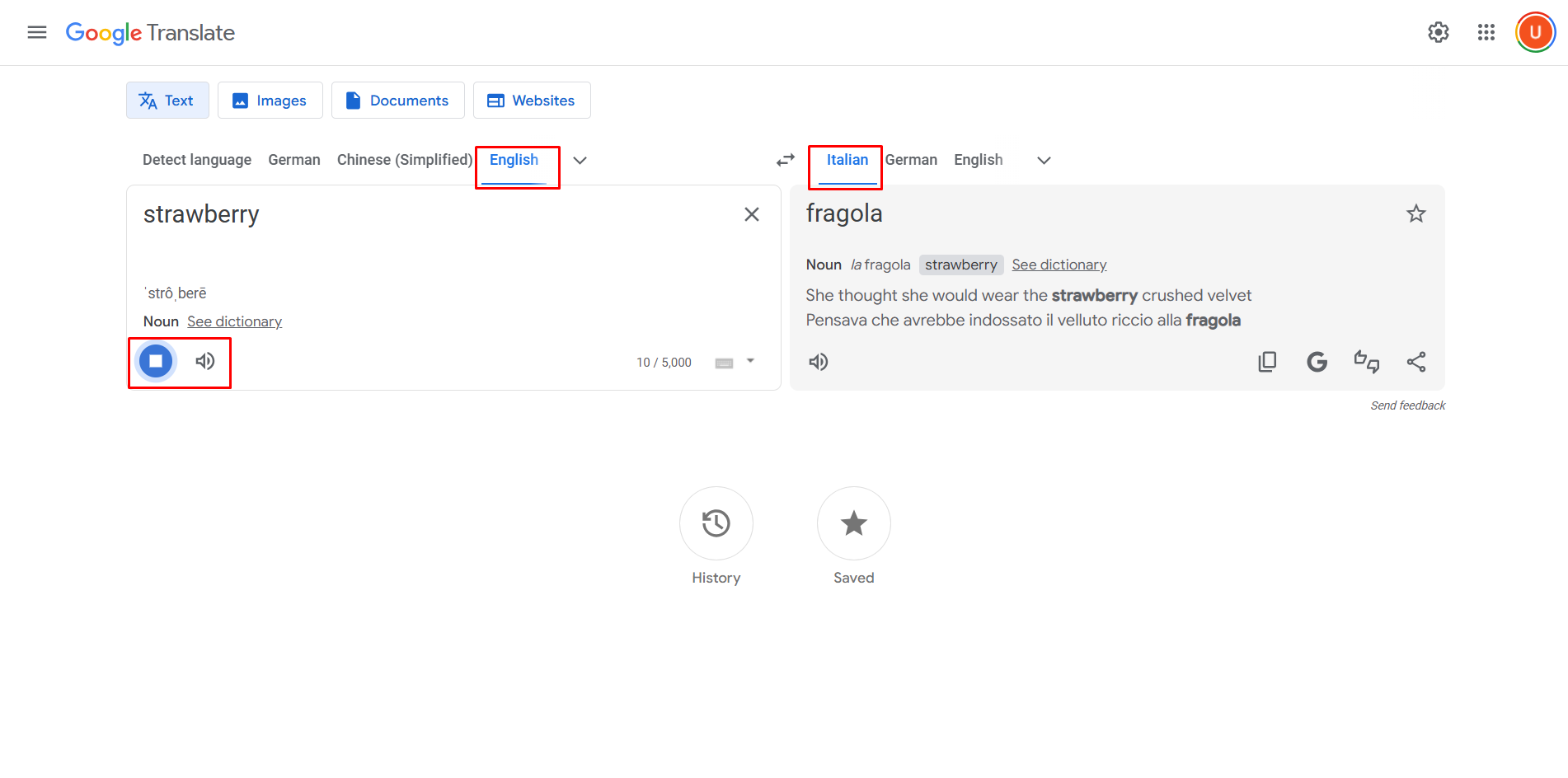Expand the target language list chevron
Image resolution: width=1568 pixels, height=778 pixels.
[1044, 160]
